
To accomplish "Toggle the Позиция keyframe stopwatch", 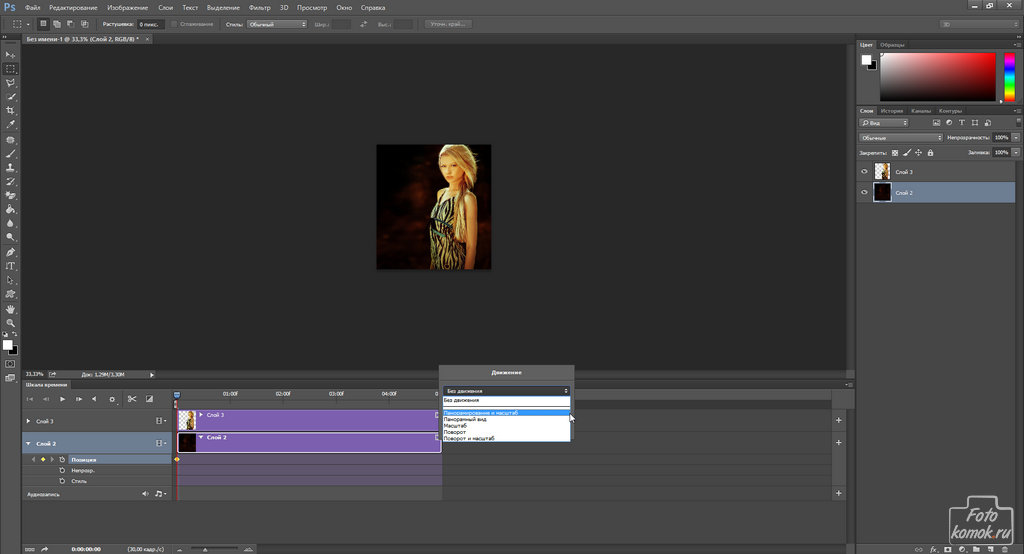I will [62, 459].
